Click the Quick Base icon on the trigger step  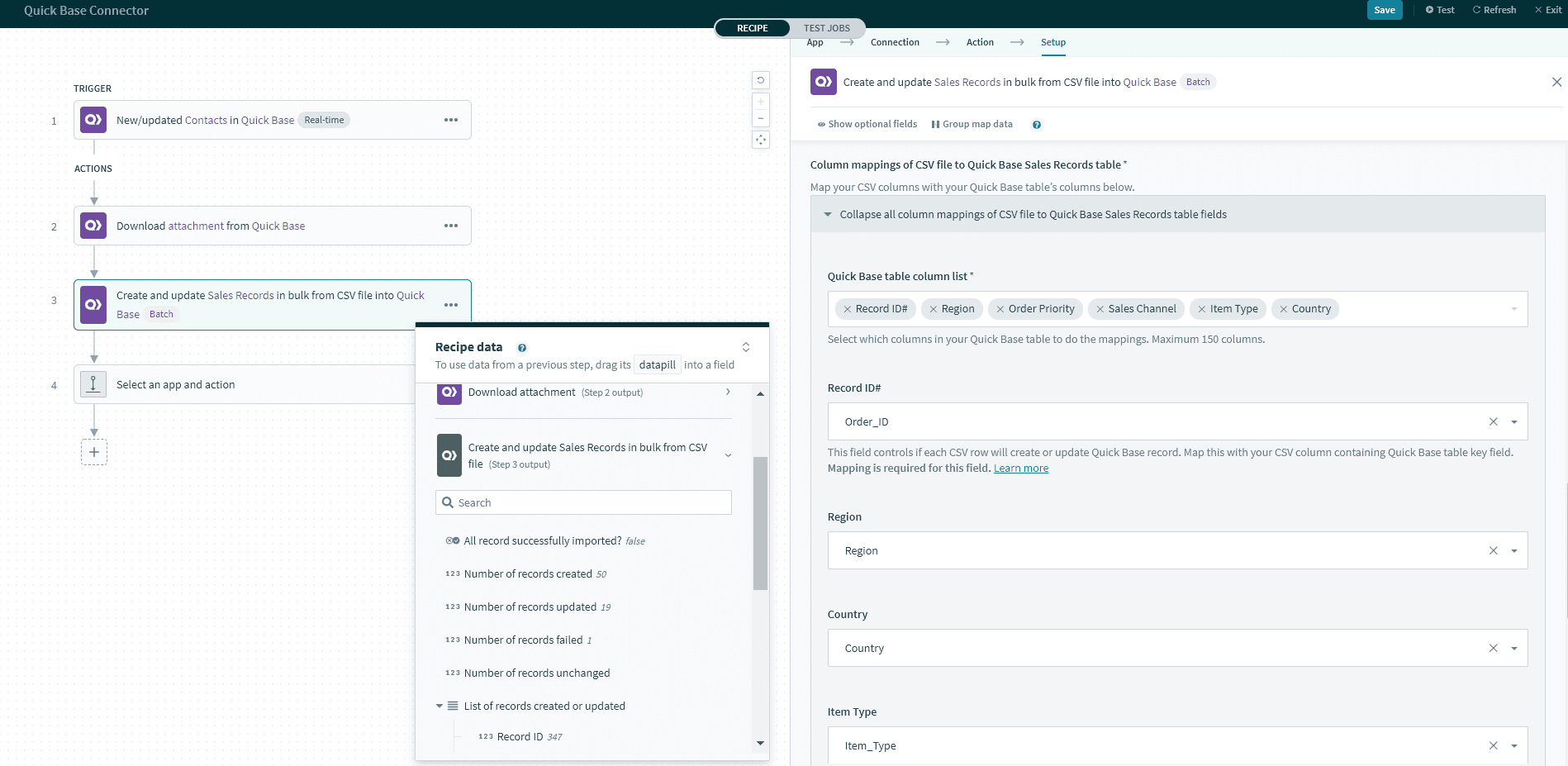[x=92, y=119]
